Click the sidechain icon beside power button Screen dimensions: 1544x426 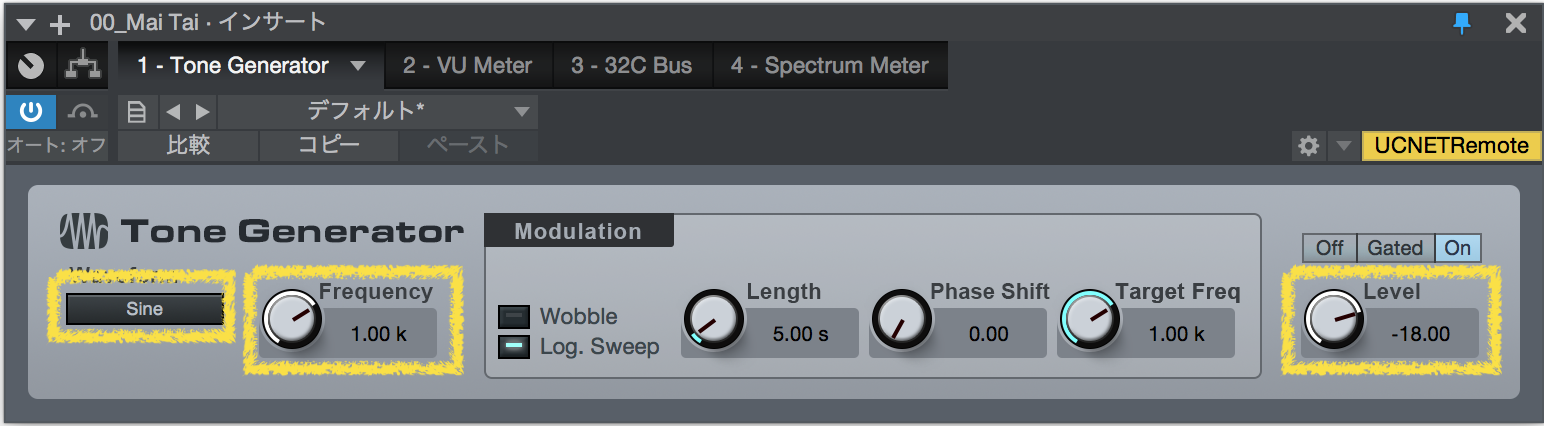(x=82, y=111)
